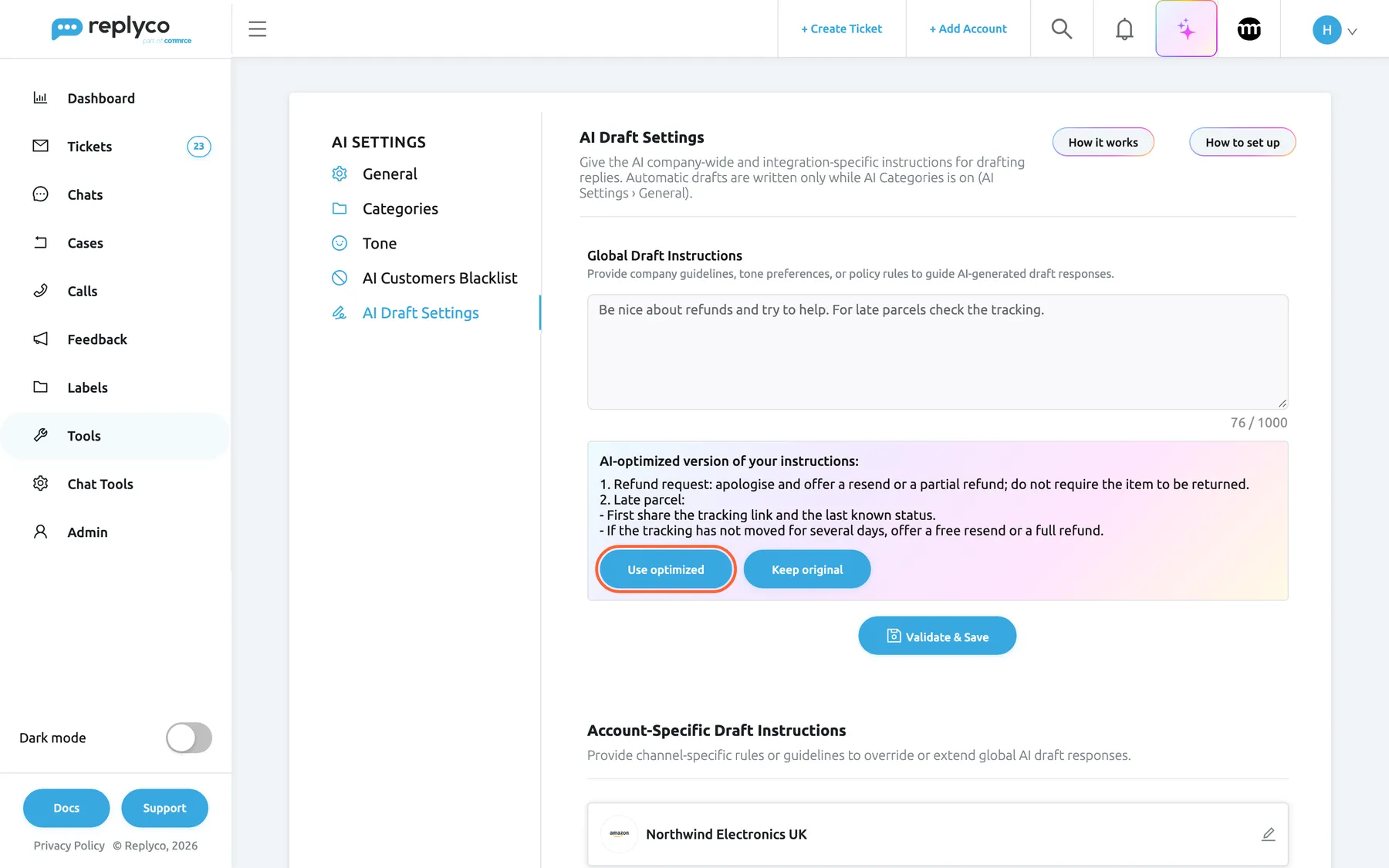
Task: Click the hamburger menu icon
Action: click(x=258, y=29)
